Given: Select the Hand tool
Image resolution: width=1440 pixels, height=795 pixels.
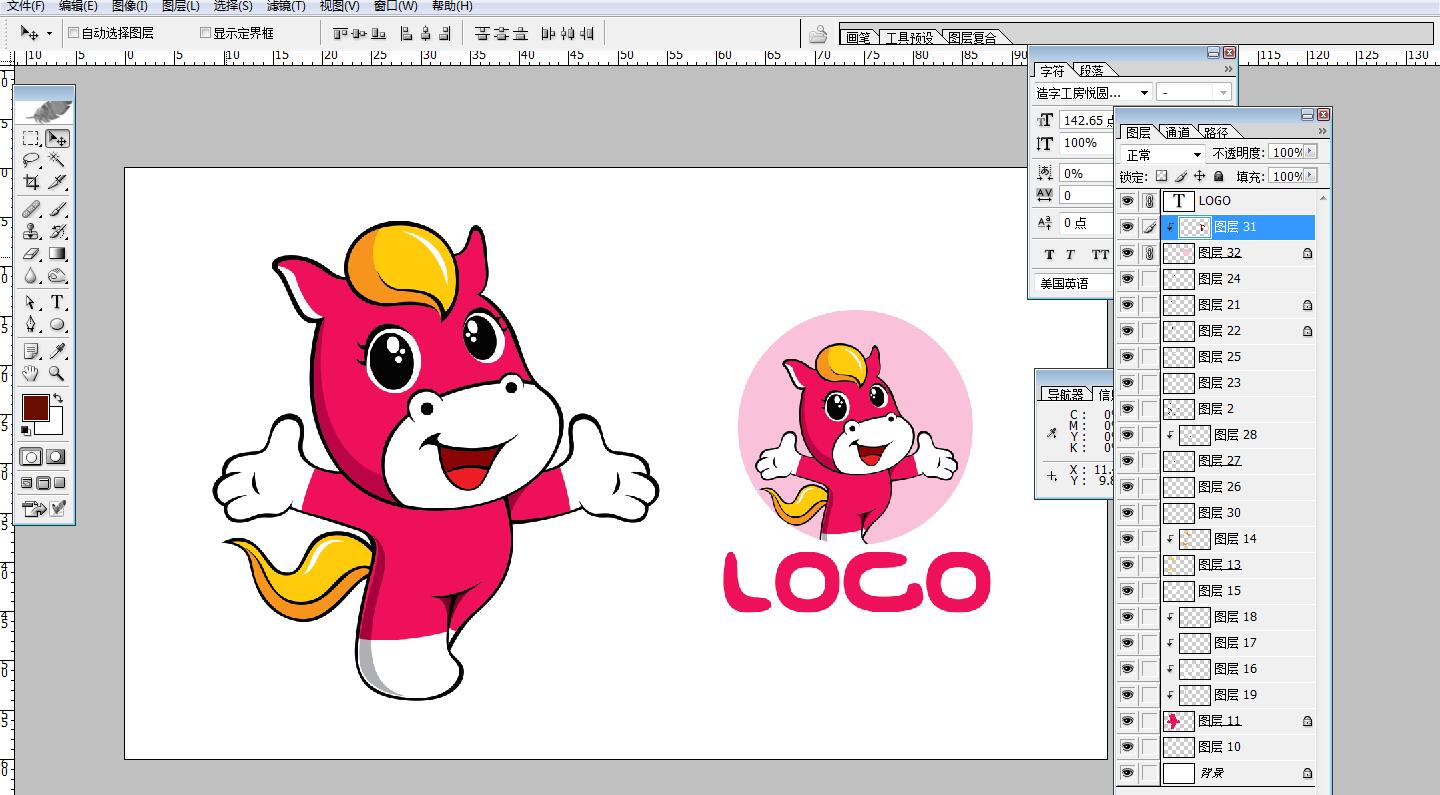Looking at the screenshot, I should click(x=32, y=373).
